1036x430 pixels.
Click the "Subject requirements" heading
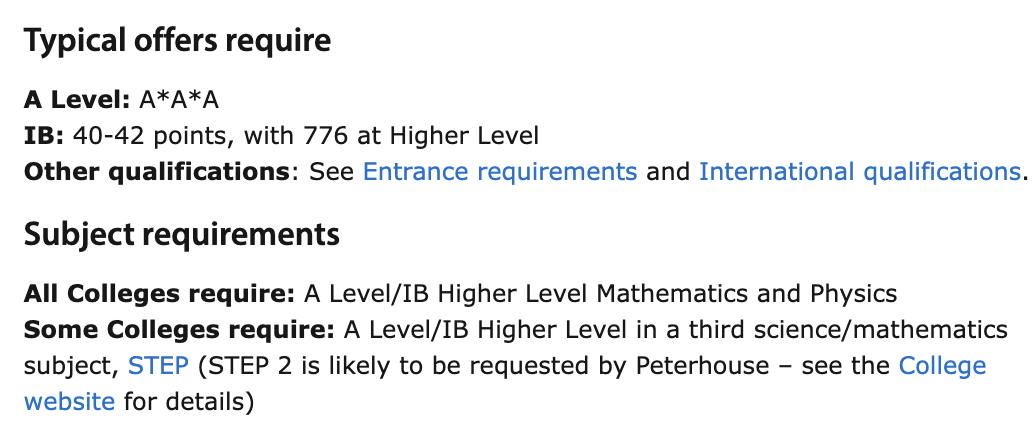(182, 234)
